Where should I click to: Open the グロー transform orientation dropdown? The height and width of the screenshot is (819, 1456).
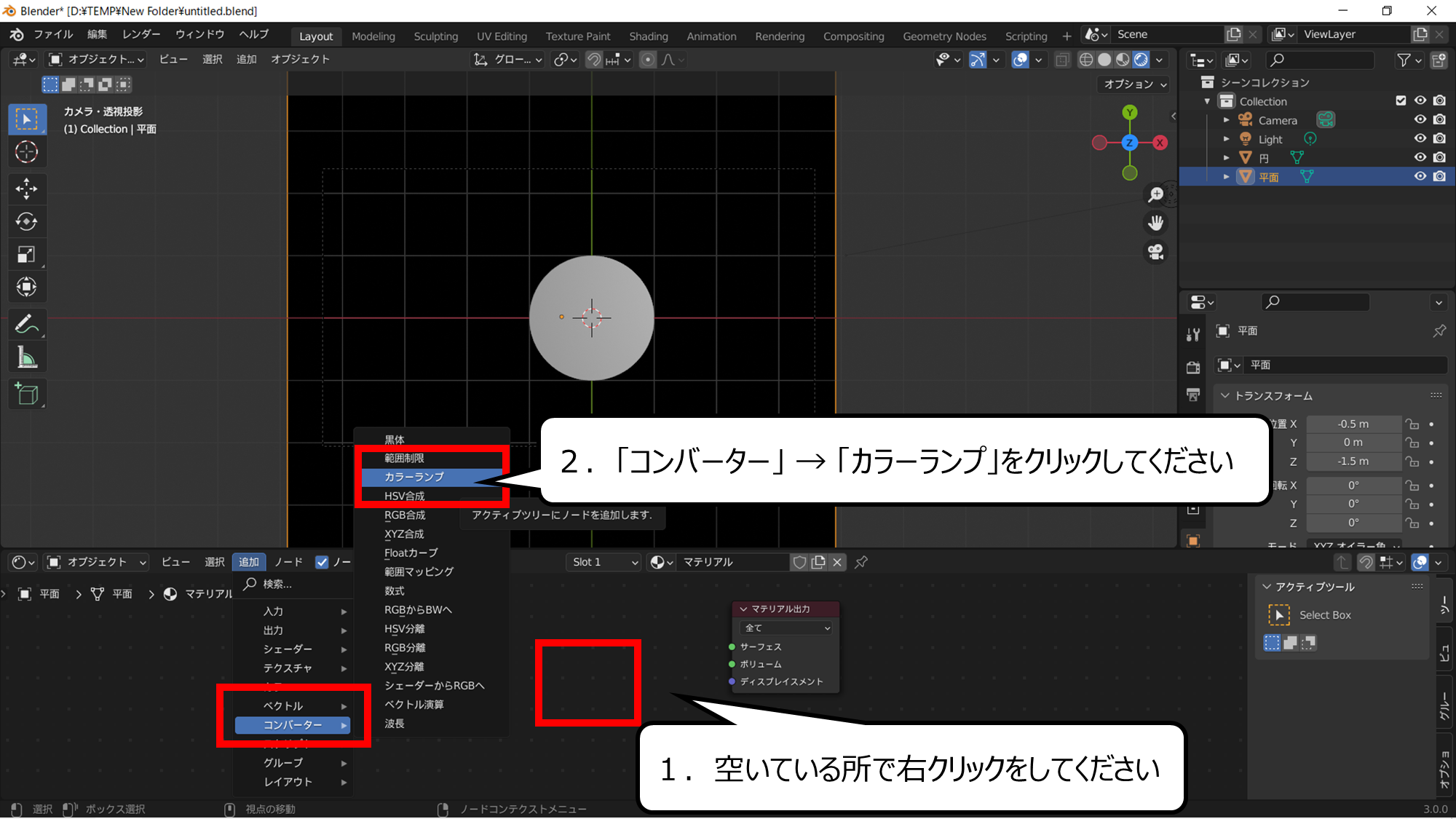pyautogui.click(x=508, y=60)
